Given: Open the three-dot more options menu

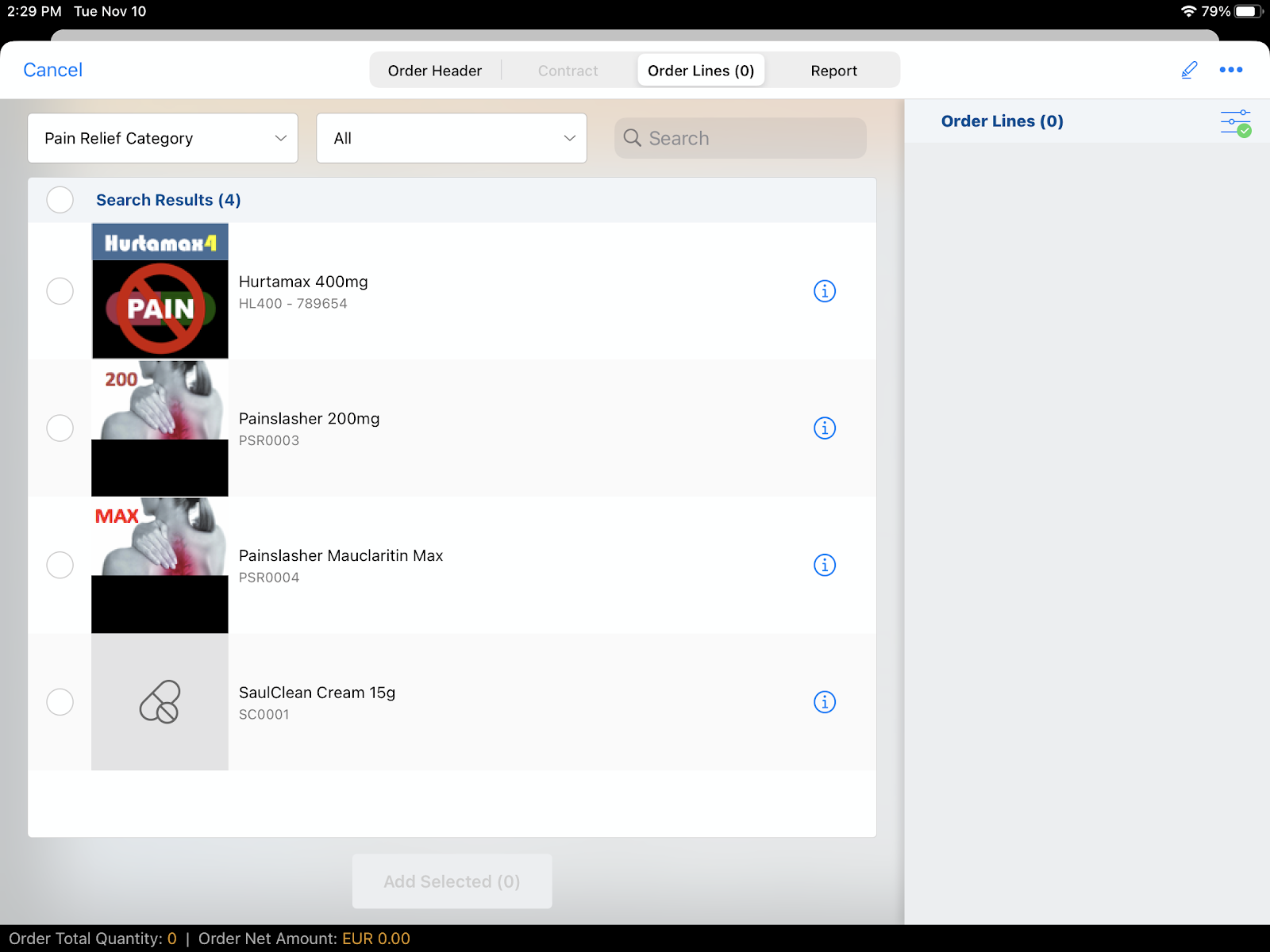Looking at the screenshot, I should tap(1230, 70).
